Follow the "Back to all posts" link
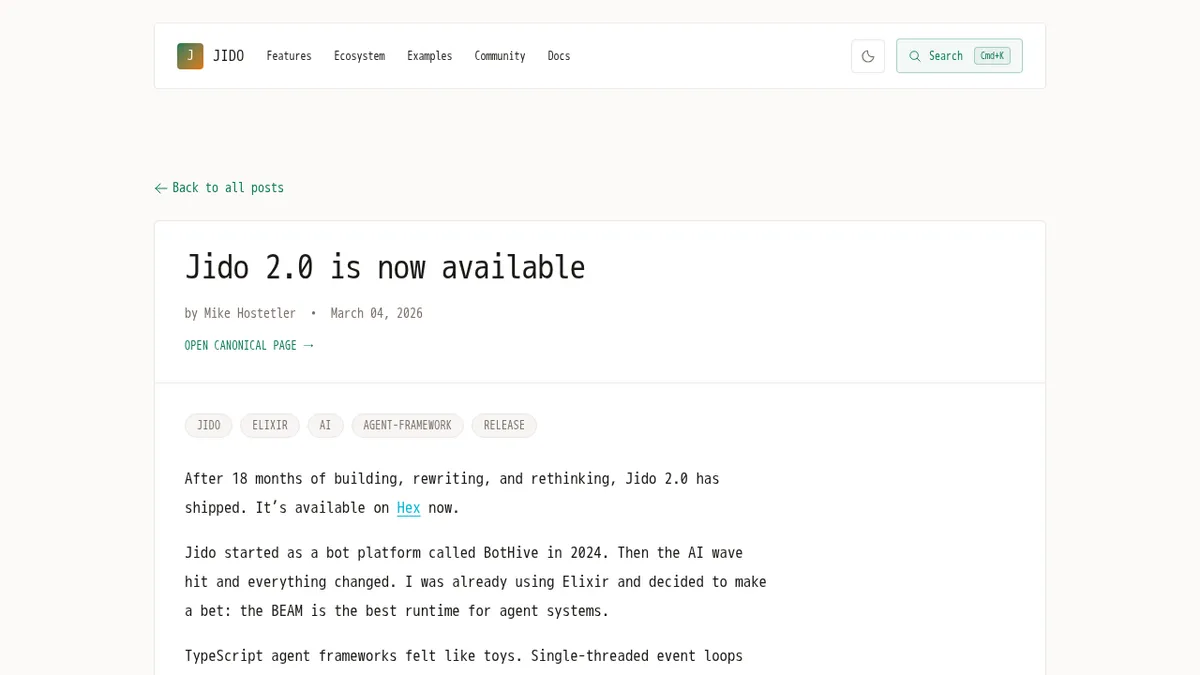The image size is (1200, 675). (228, 188)
